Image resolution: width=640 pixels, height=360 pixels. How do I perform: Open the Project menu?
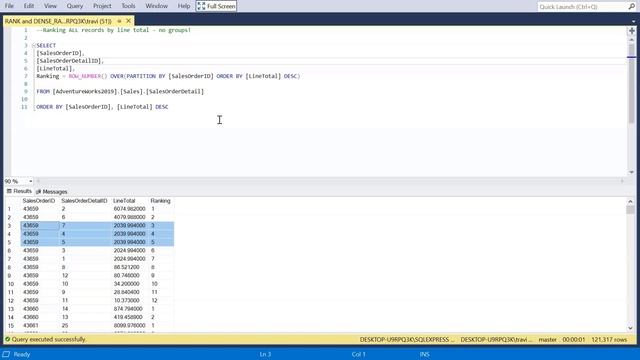click(102, 6)
